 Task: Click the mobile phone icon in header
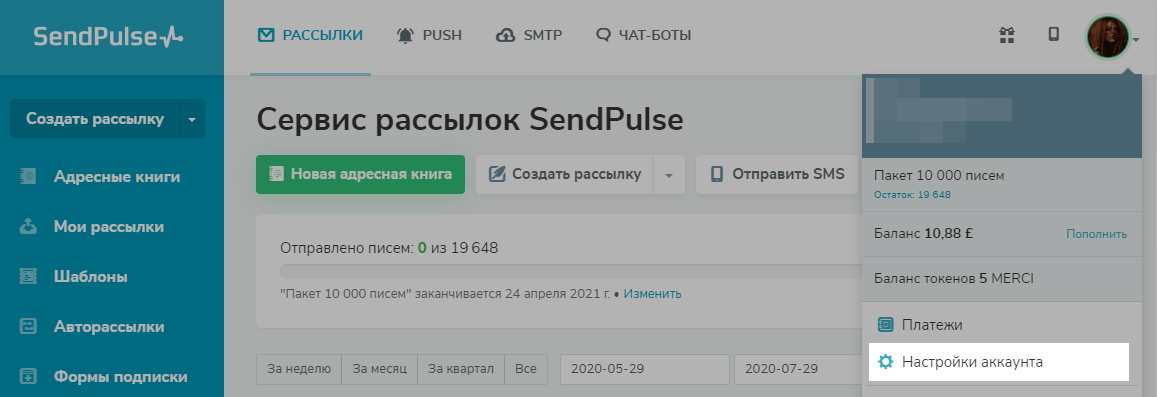tap(1054, 35)
